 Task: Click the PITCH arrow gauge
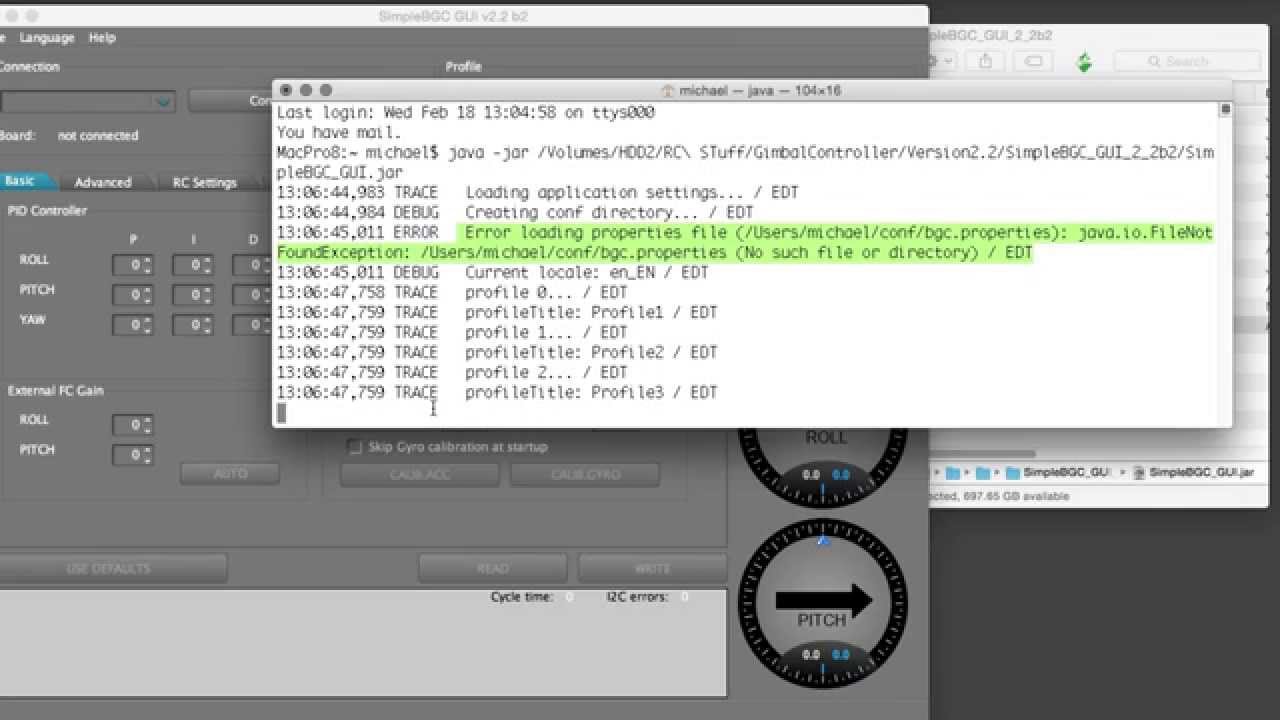[823, 605]
